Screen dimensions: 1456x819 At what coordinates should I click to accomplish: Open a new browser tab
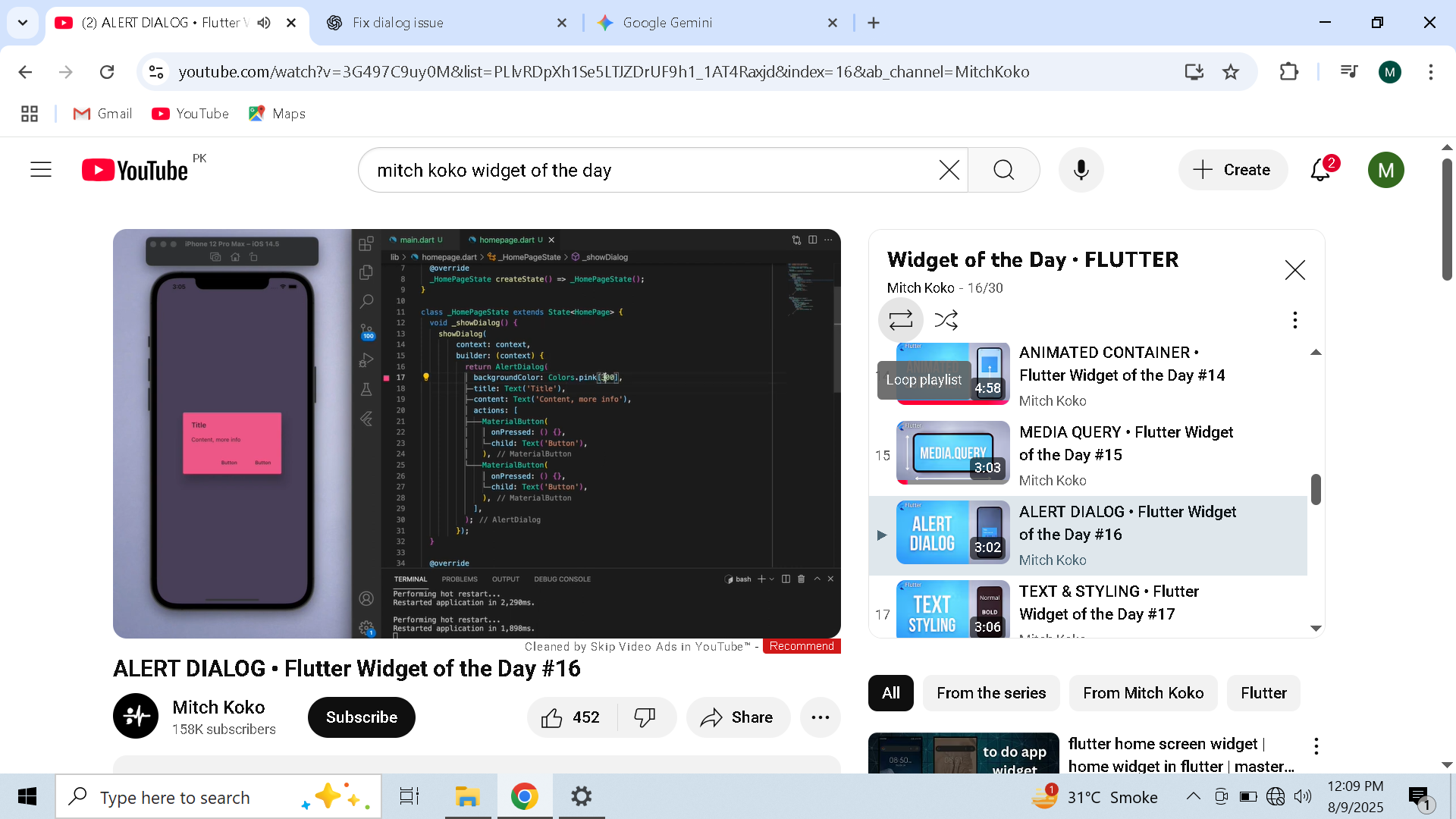point(874,23)
